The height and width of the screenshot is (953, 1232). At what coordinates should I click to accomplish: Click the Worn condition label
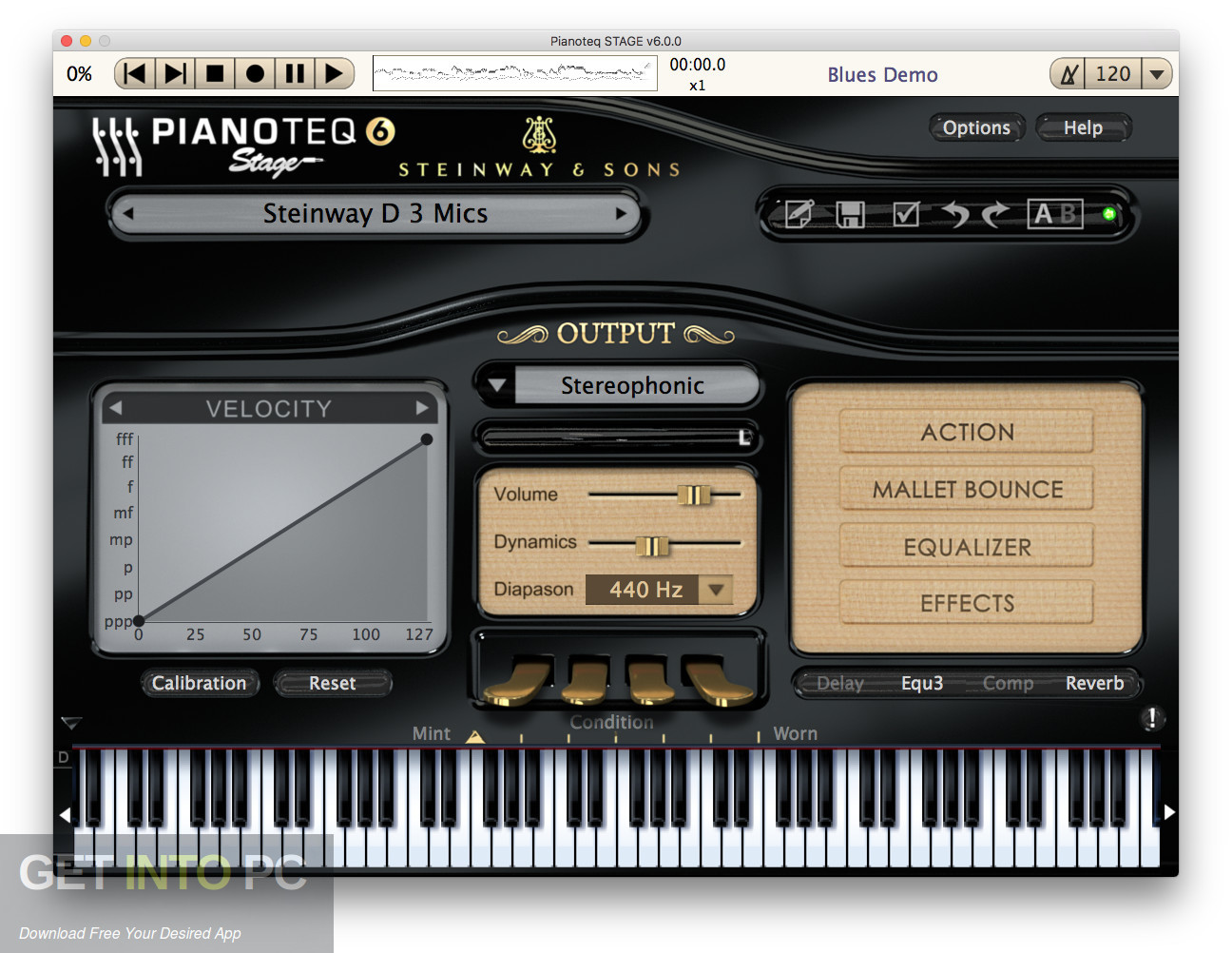point(795,733)
